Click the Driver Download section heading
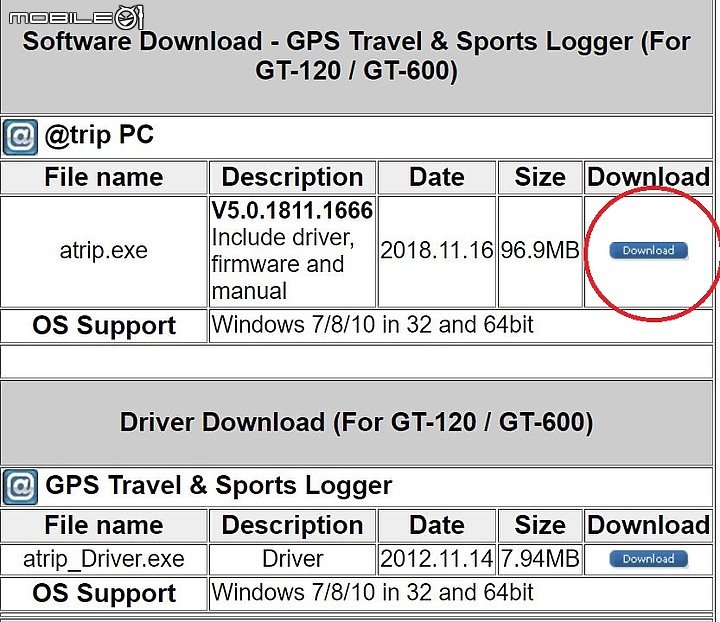The width and height of the screenshot is (720, 622). click(356, 422)
